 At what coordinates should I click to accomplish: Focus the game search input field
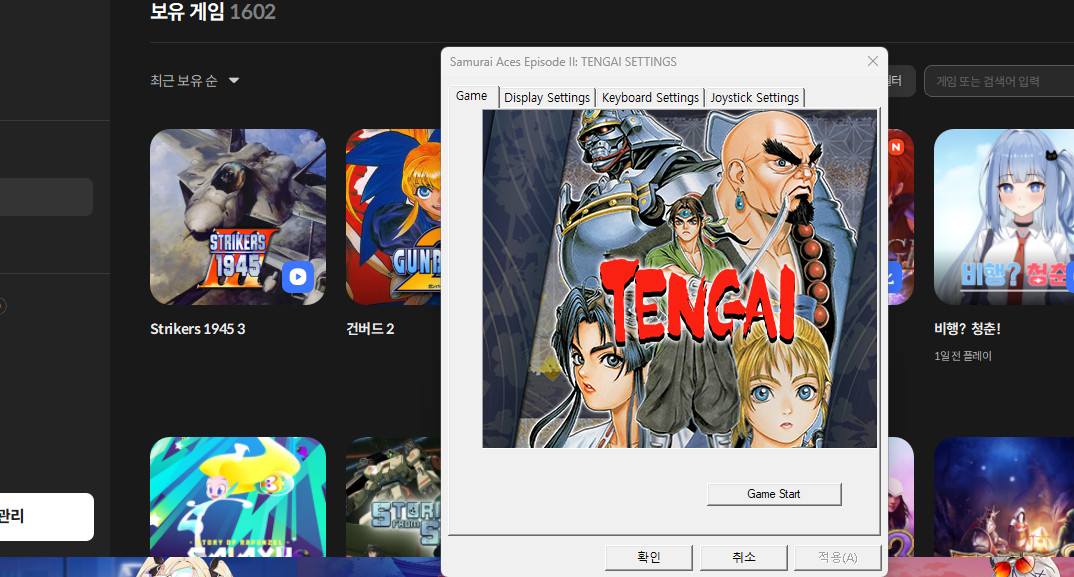pyautogui.click(x=999, y=82)
